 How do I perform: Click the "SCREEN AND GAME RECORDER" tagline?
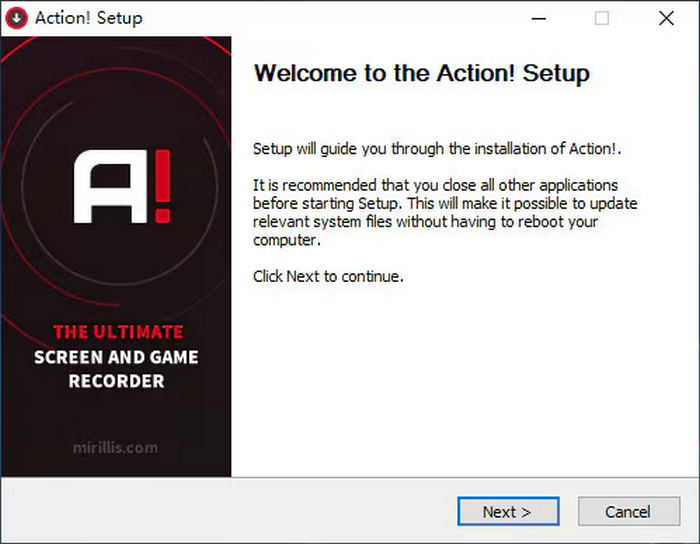tap(116, 369)
